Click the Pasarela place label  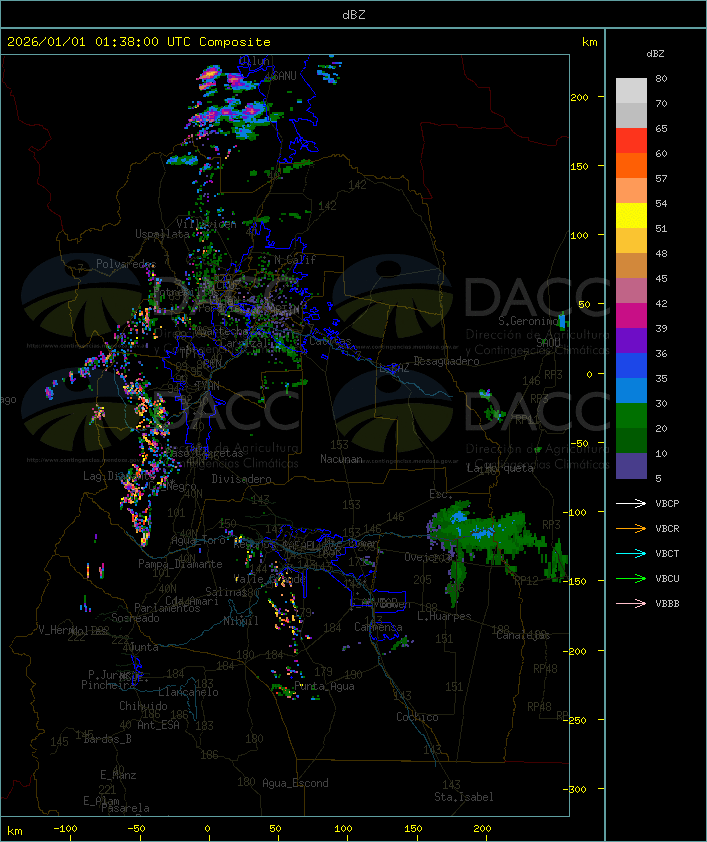click(x=125, y=808)
